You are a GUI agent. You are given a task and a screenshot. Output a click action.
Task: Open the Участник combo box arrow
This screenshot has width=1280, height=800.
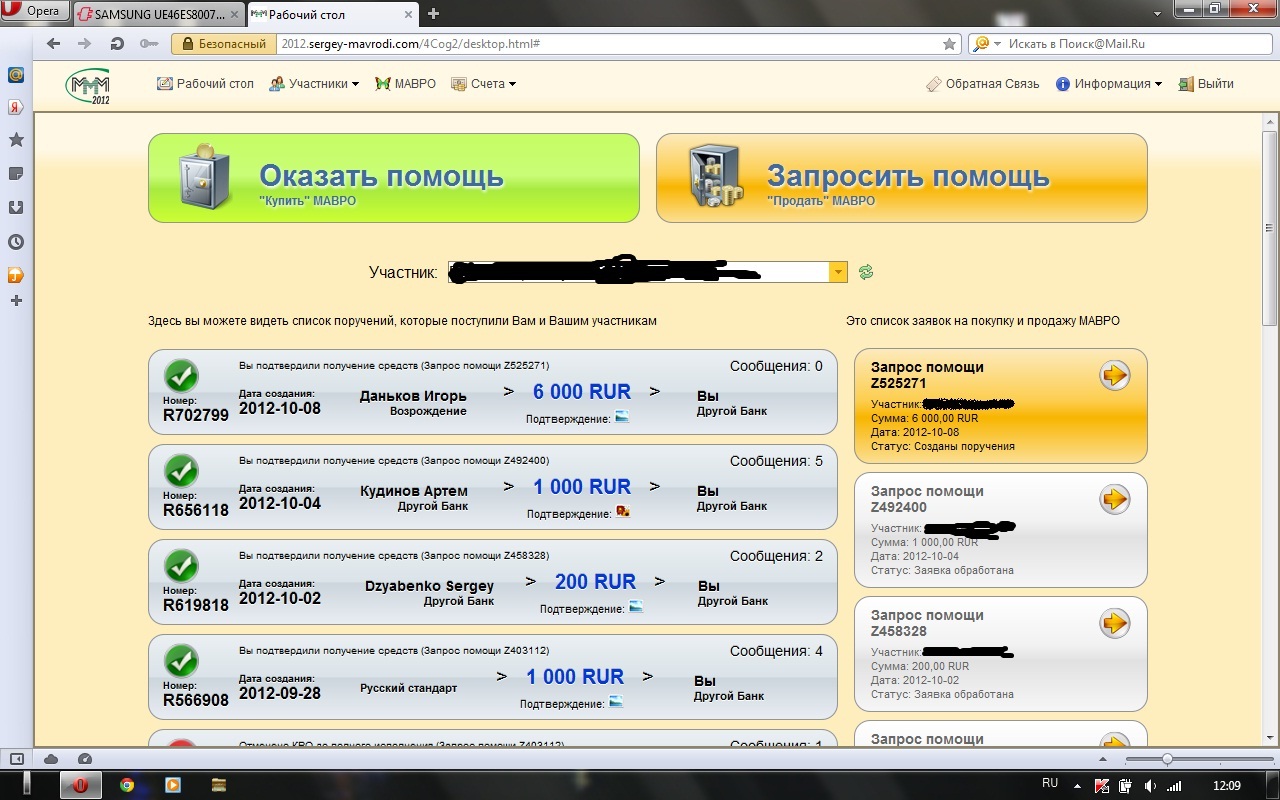(x=838, y=272)
